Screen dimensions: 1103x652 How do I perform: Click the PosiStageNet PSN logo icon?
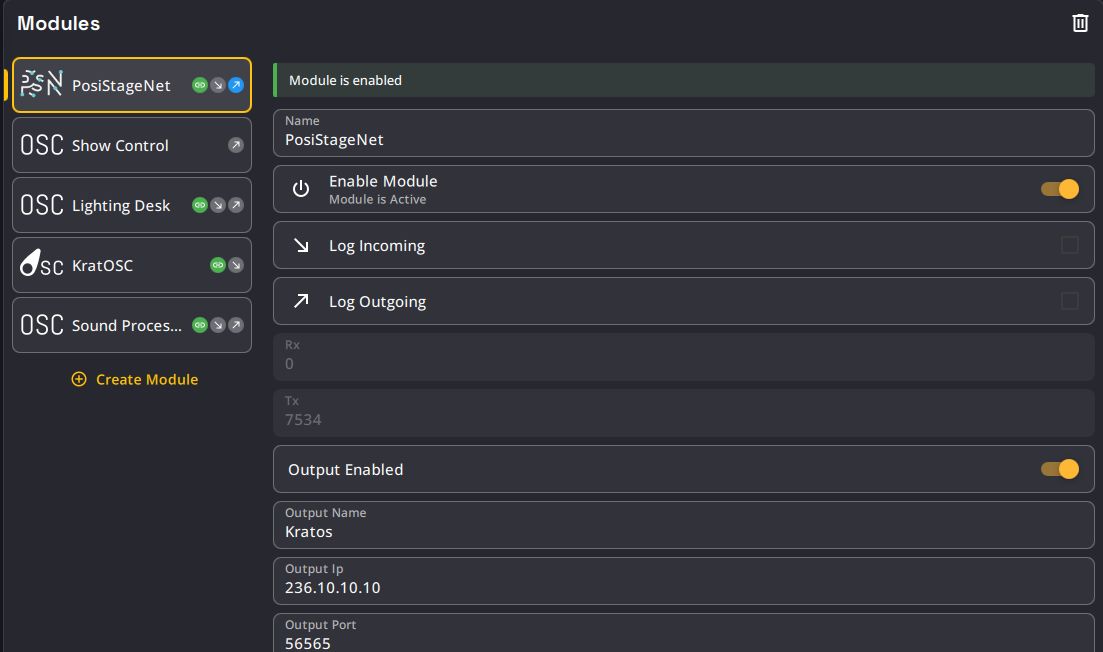pyautogui.click(x=42, y=85)
